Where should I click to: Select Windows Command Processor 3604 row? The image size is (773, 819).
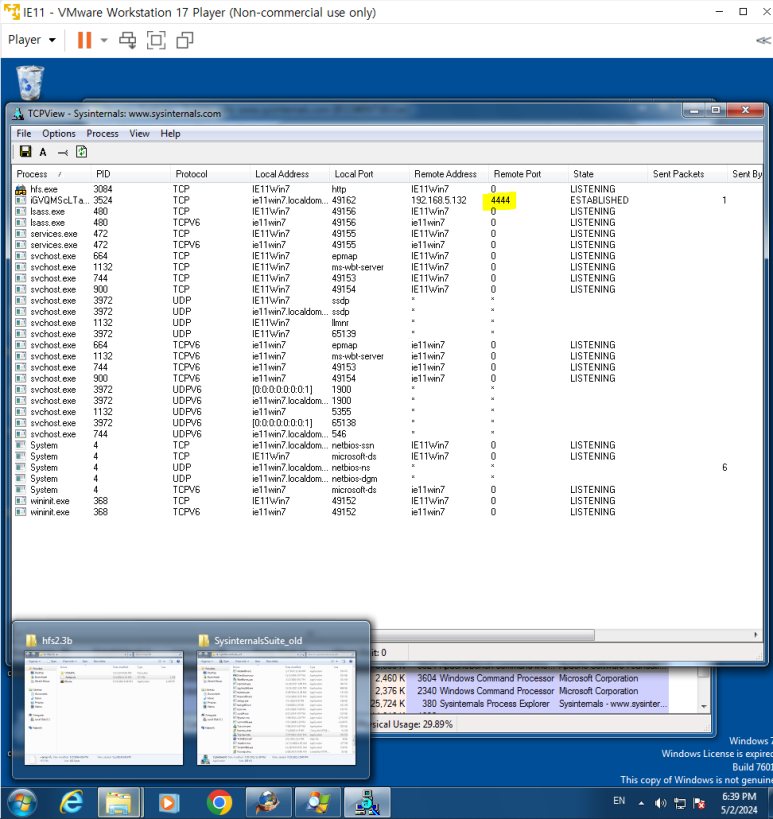522,678
